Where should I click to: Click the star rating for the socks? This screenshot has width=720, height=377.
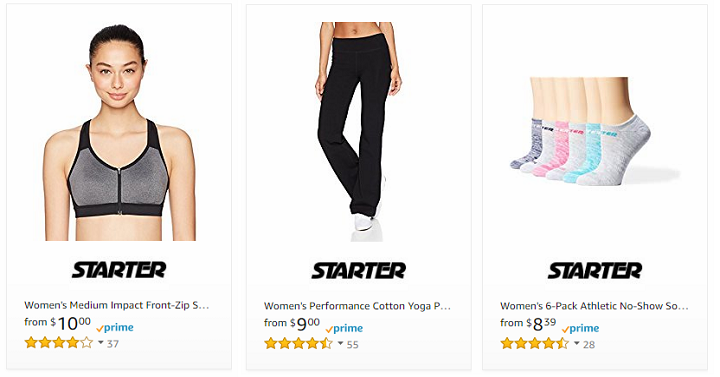click(535, 343)
